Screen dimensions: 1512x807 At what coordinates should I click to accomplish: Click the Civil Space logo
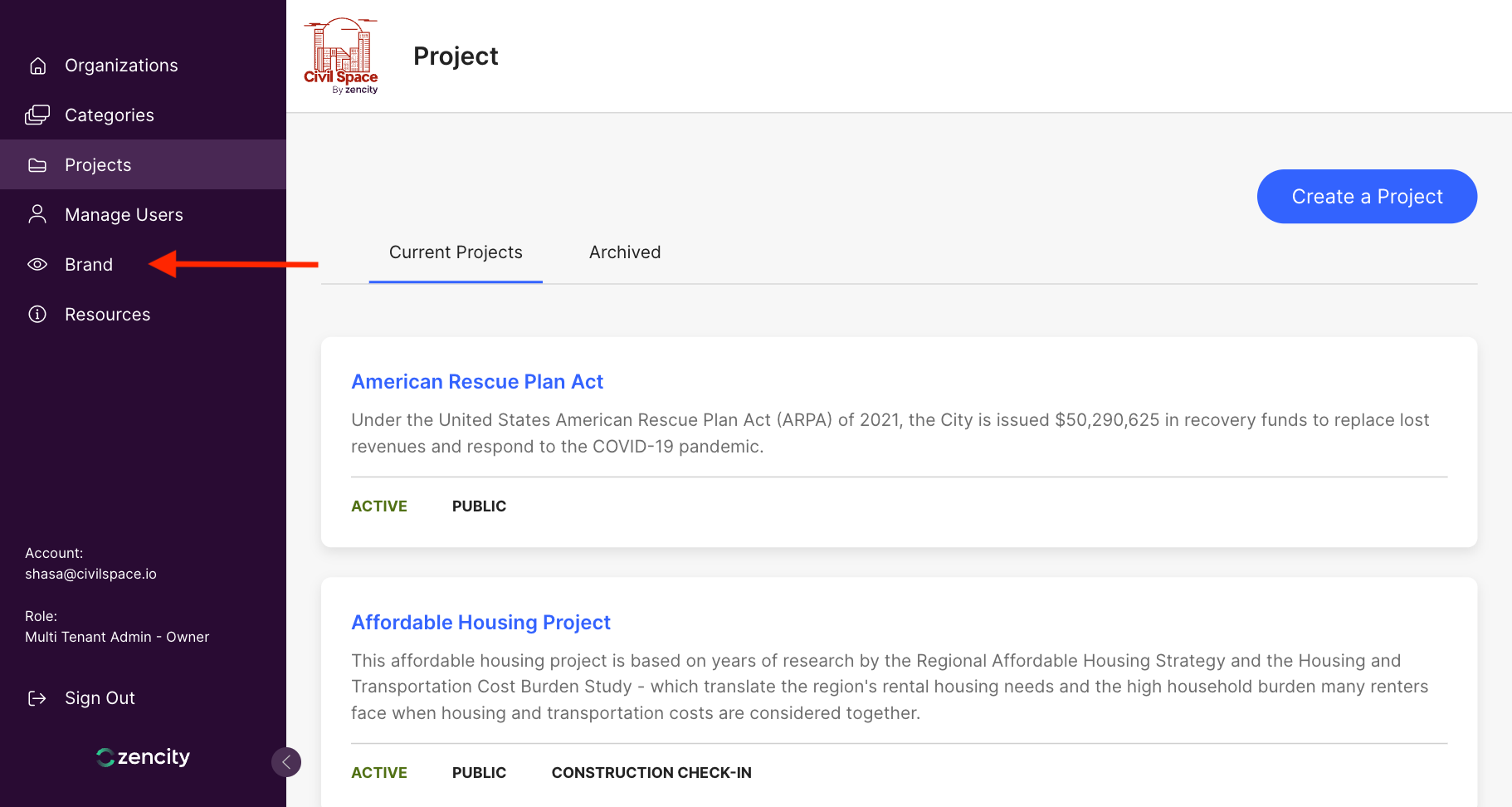[341, 56]
